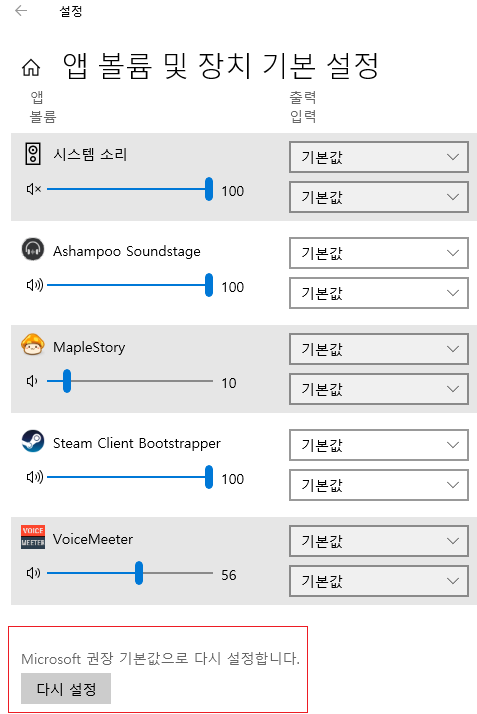The image size is (477, 714).
Task: Mute Ashampoo Soundstage speaker icon
Action: point(35,285)
